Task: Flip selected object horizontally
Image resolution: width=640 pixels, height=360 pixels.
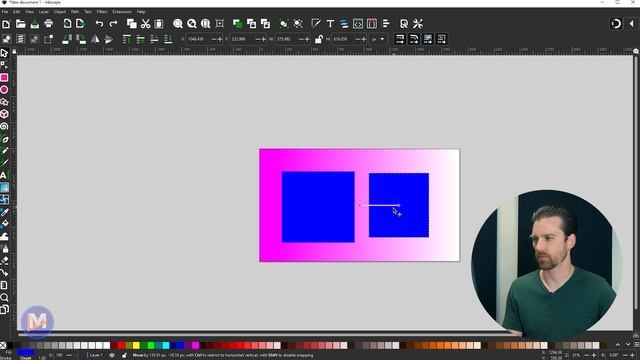Action: click(95, 39)
